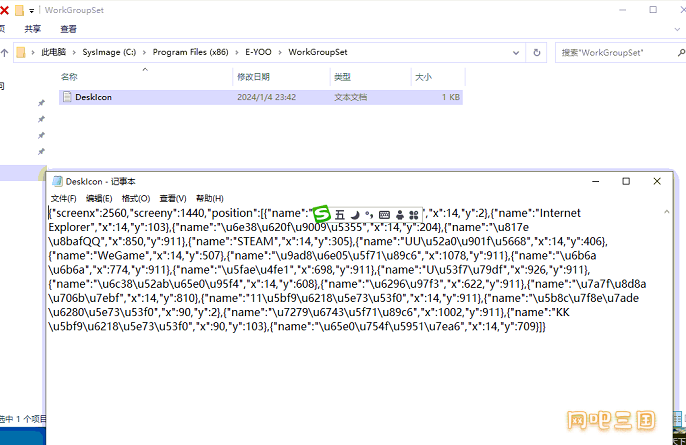Image resolution: width=686 pixels, height=445 pixels.
Task: Toggle the punctuation icon on IME bar
Action: 369,215
